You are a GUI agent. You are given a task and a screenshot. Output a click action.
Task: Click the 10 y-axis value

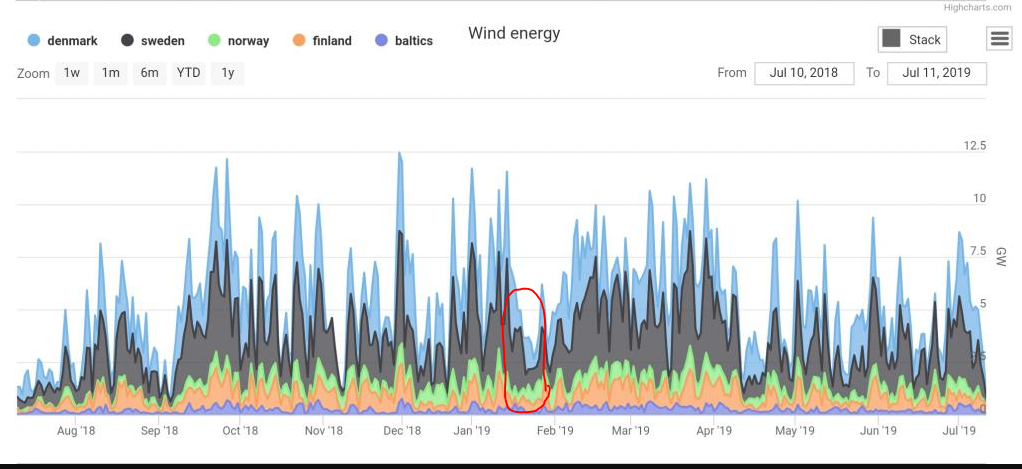pos(980,198)
